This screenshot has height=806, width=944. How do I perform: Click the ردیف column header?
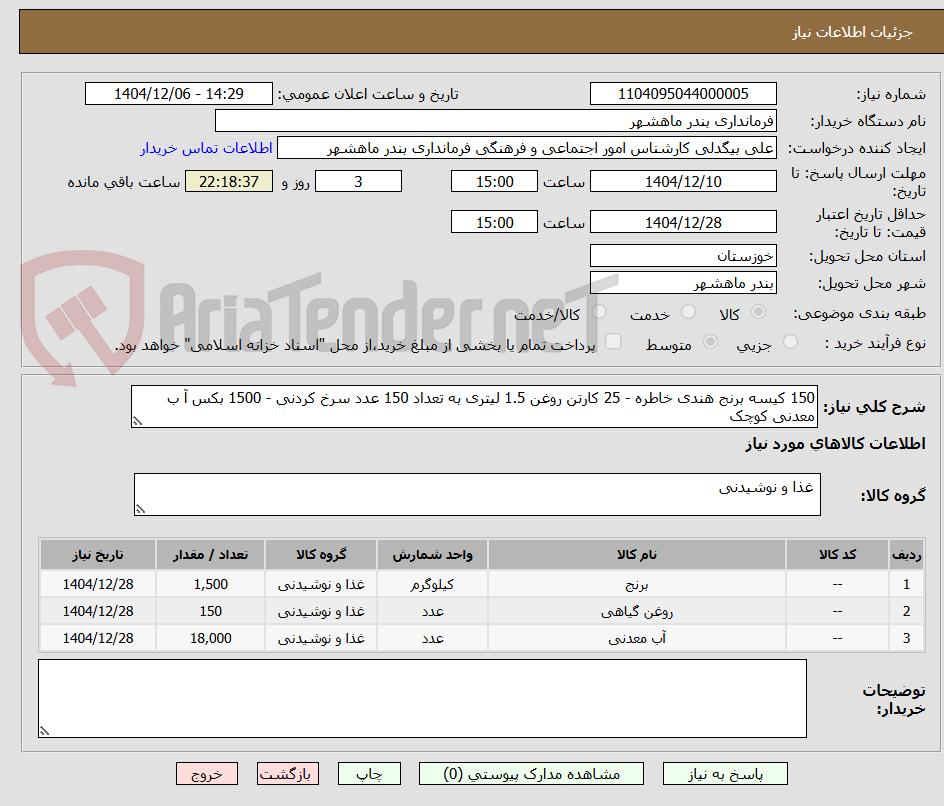[907, 554]
